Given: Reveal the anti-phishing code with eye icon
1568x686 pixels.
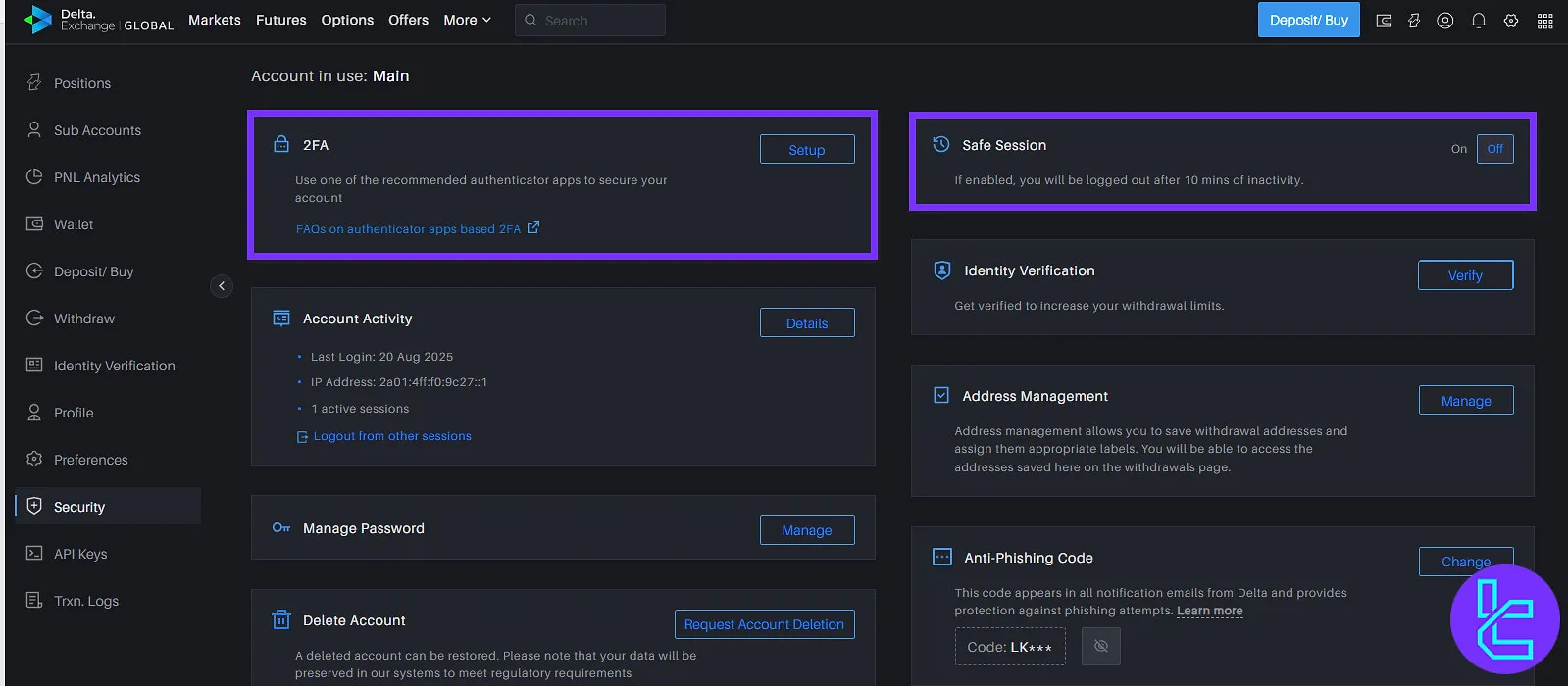Looking at the screenshot, I should coord(1101,647).
